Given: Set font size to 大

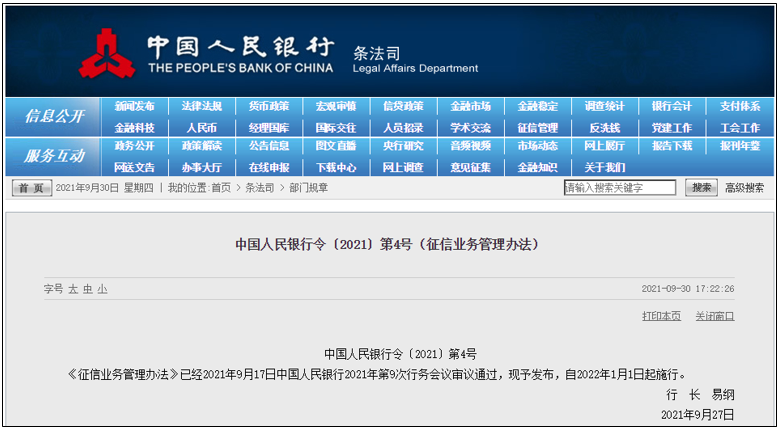Looking at the screenshot, I should click(73, 289).
